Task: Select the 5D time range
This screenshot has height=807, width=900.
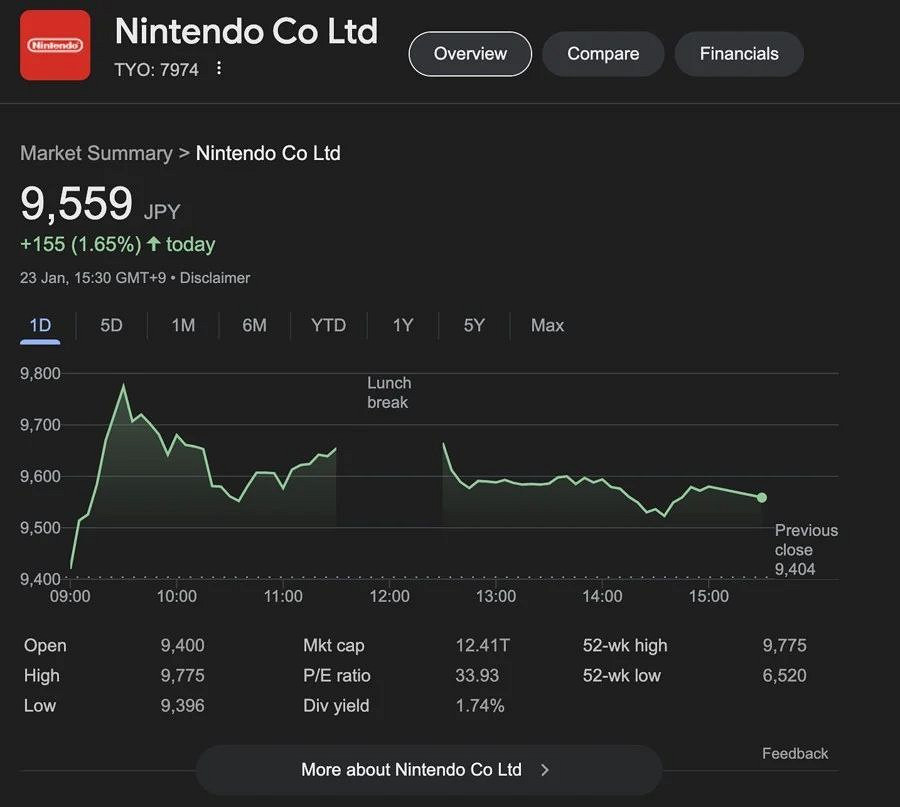Action: point(111,325)
